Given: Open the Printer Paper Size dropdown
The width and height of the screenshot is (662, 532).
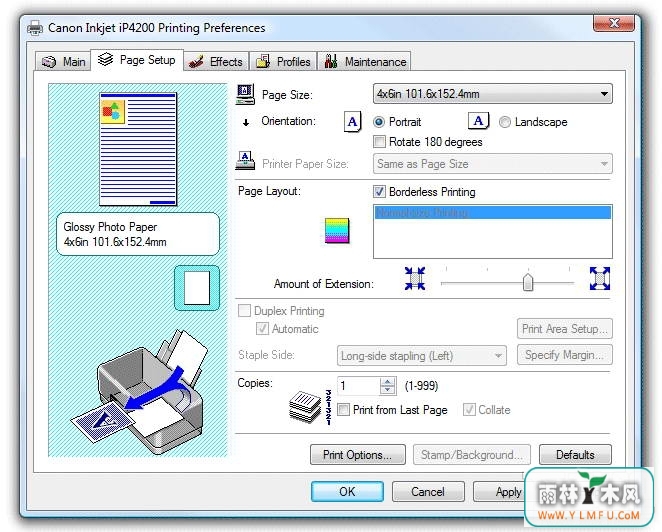Looking at the screenshot, I should [493, 164].
